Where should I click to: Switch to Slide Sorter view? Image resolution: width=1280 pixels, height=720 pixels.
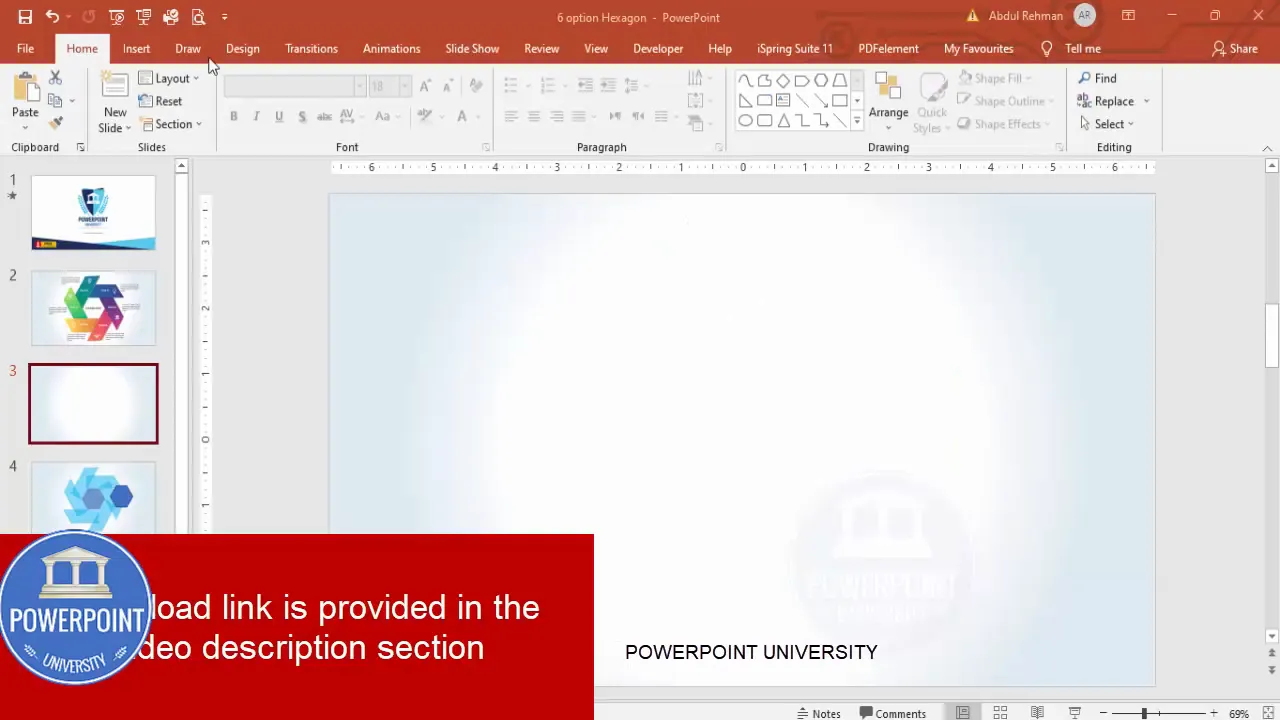[x=1000, y=713]
